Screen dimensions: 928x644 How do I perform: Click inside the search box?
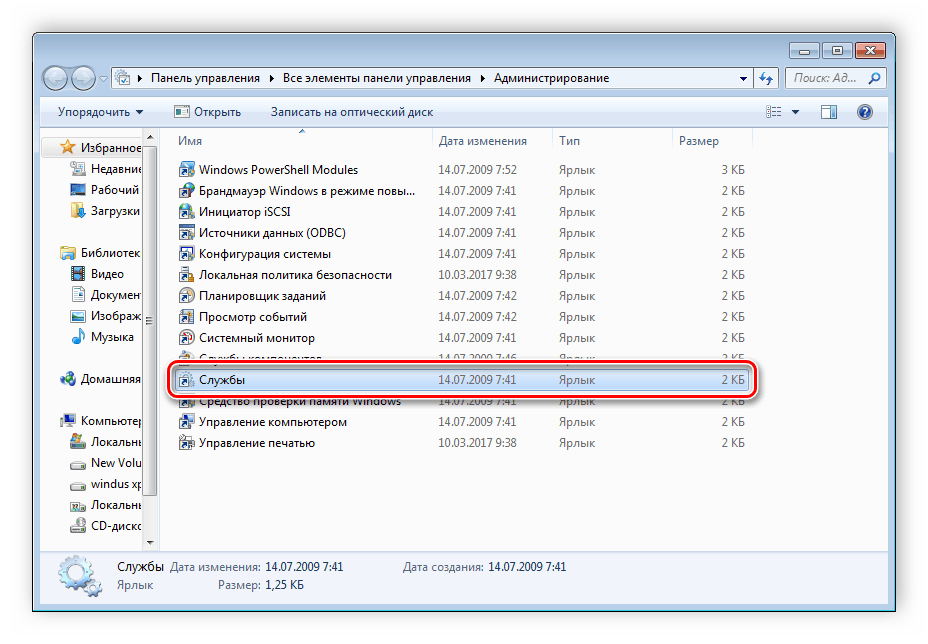830,77
